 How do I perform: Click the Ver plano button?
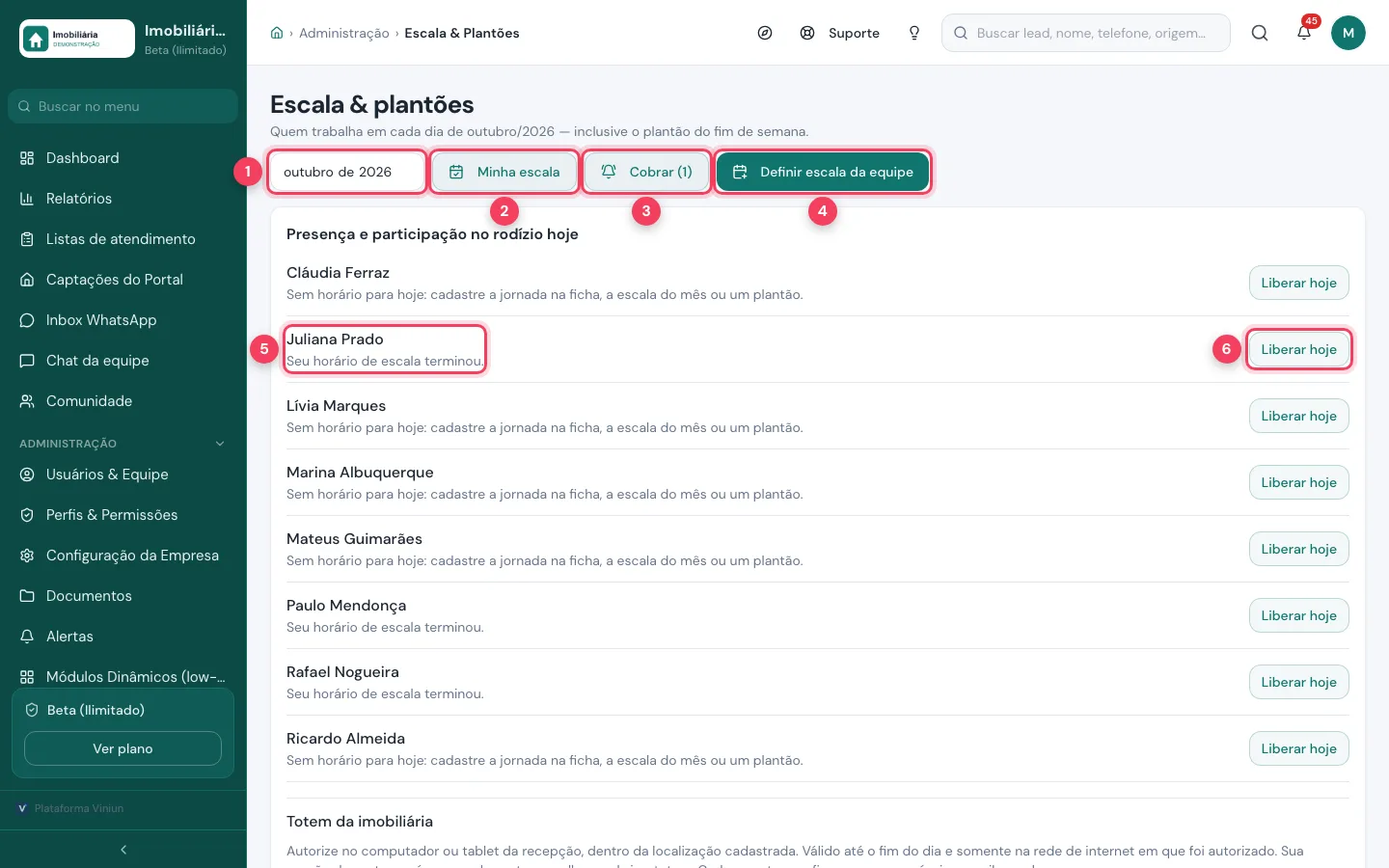(123, 748)
